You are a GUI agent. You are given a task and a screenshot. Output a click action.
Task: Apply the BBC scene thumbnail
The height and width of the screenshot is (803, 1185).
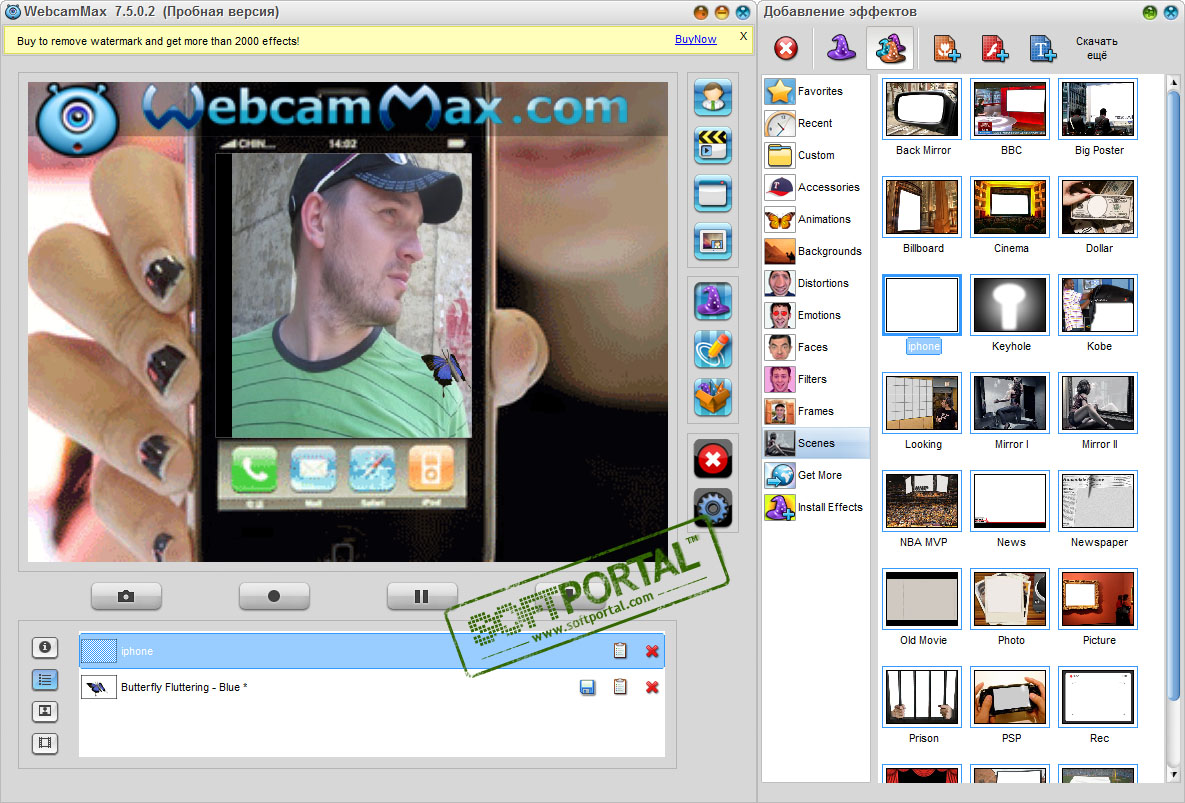click(1010, 110)
